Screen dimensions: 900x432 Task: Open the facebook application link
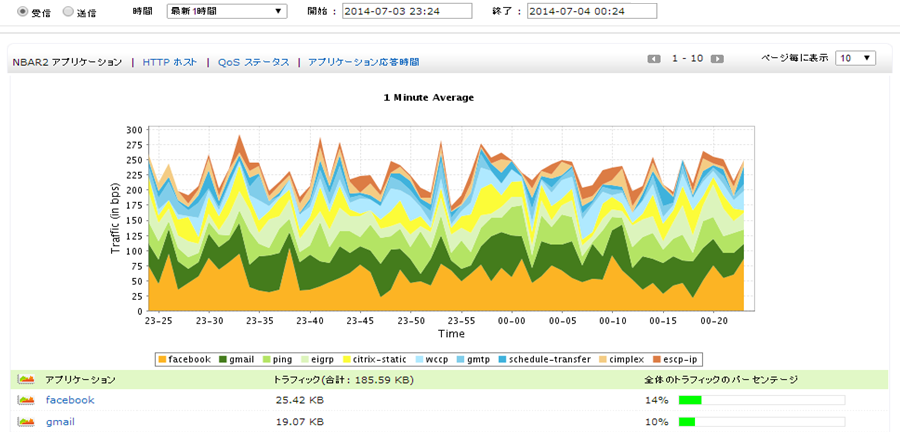(x=70, y=400)
